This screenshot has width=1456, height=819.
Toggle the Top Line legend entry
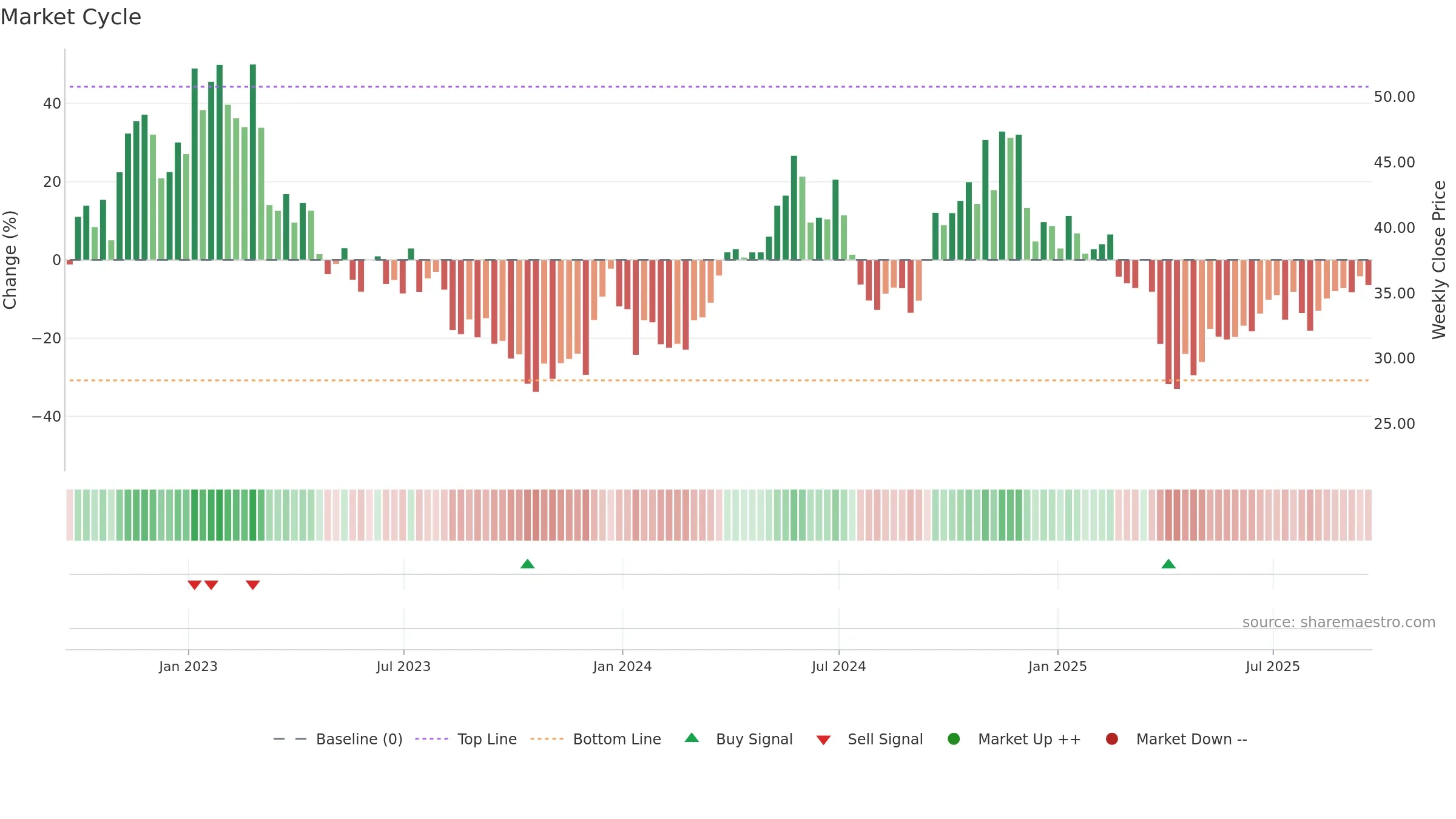[x=466, y=739]
